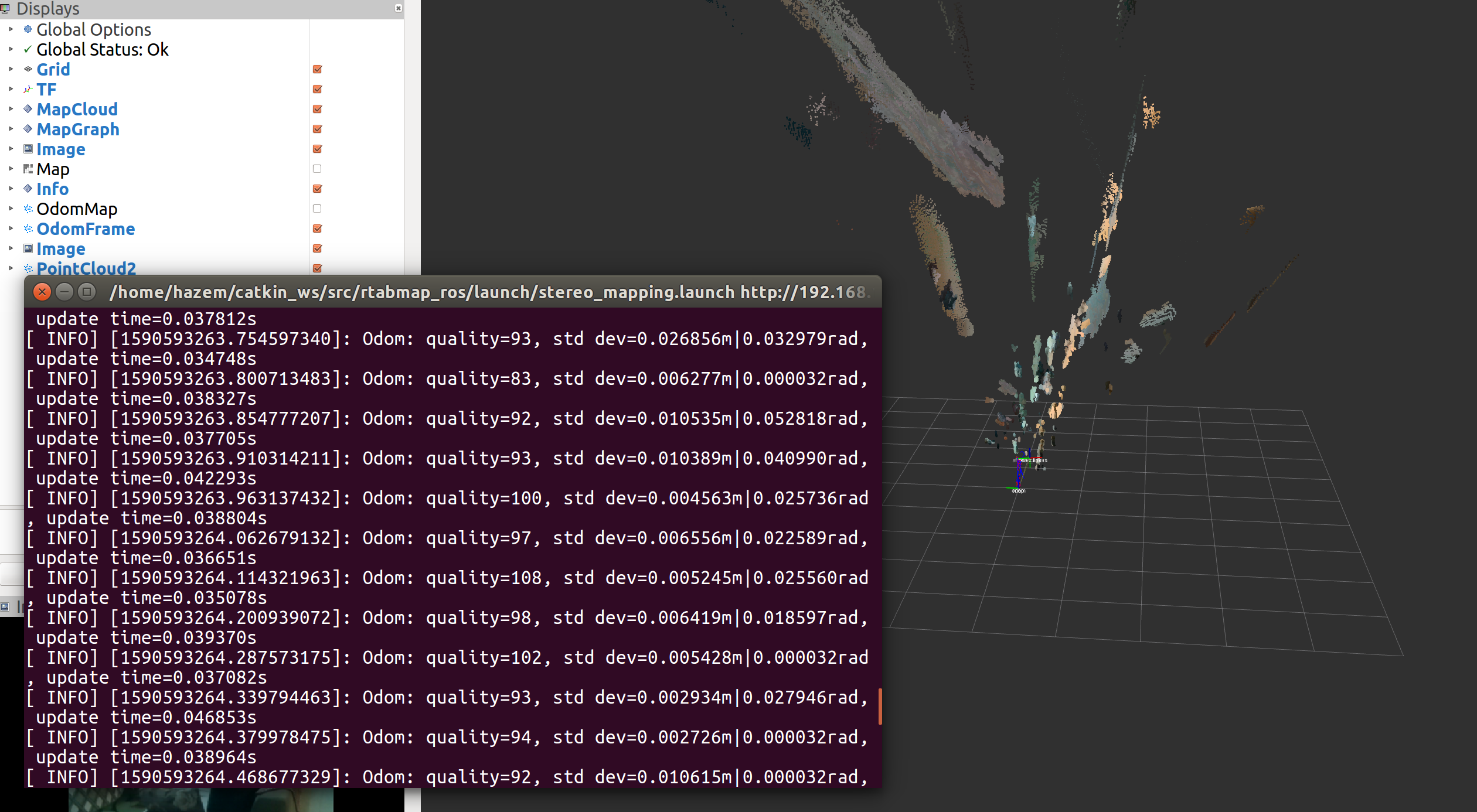
Task: Expand Global Options properties
Action: point(11,29)
